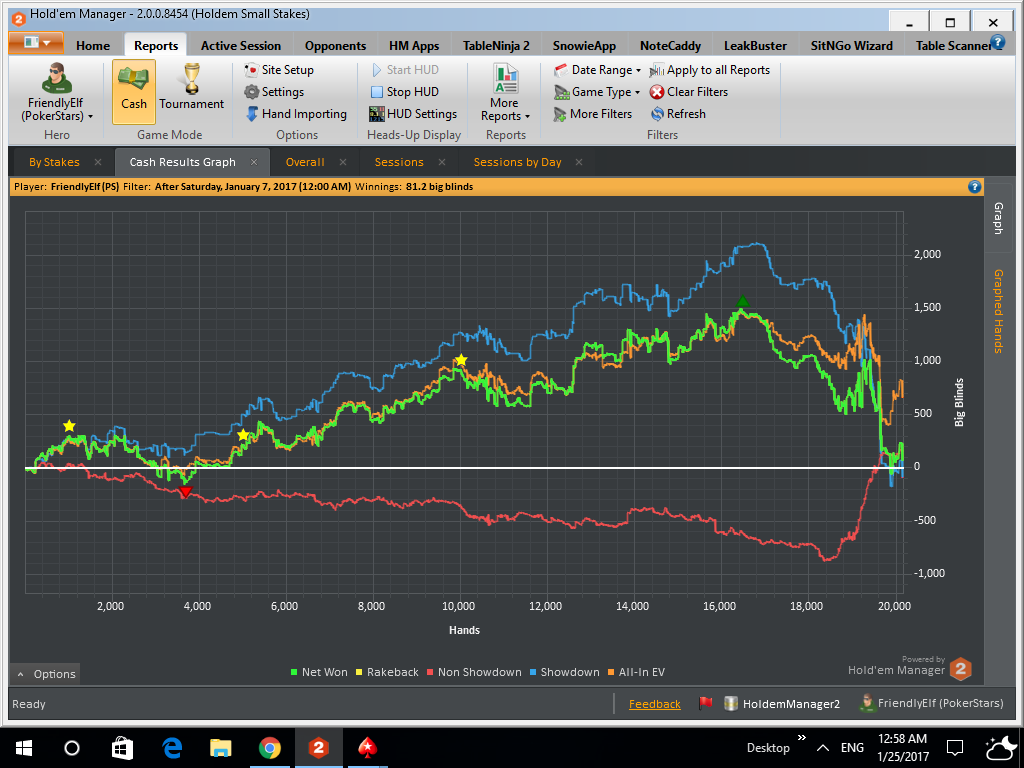Open the TableNinja 2 tab

(x=496, y=46)
